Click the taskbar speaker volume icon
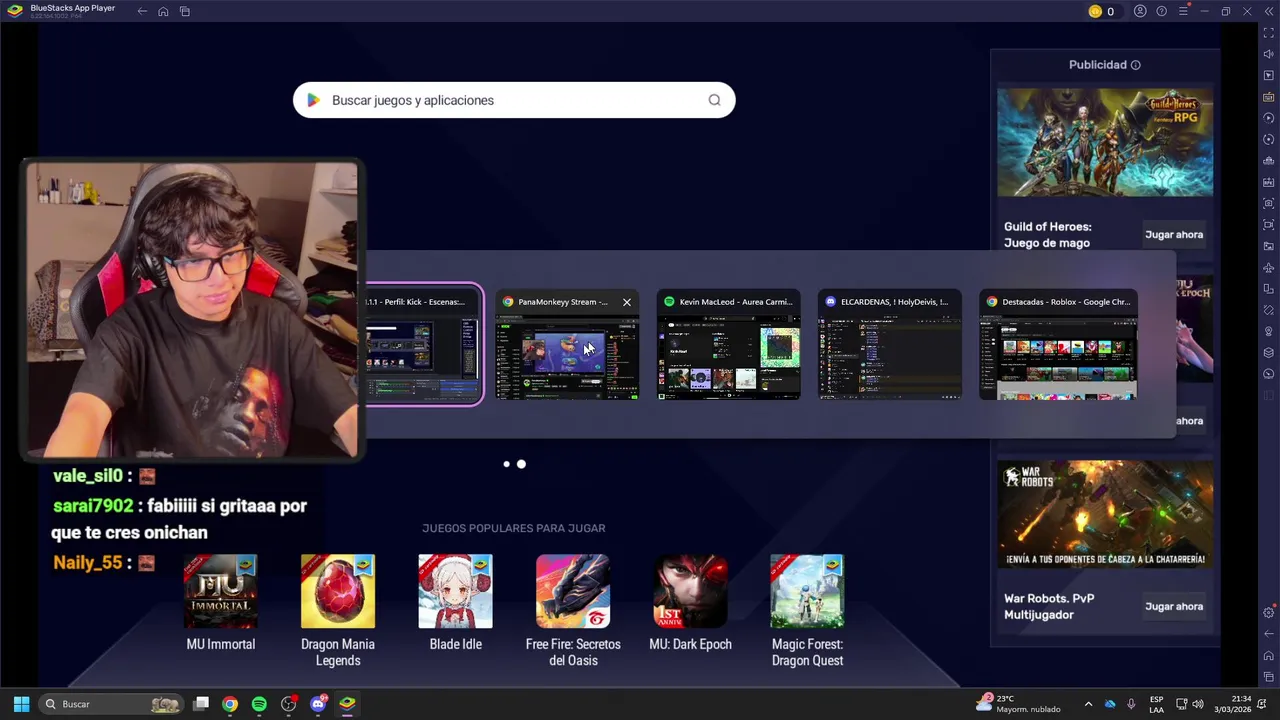 pyautogui.click(x=1198, y=704)
